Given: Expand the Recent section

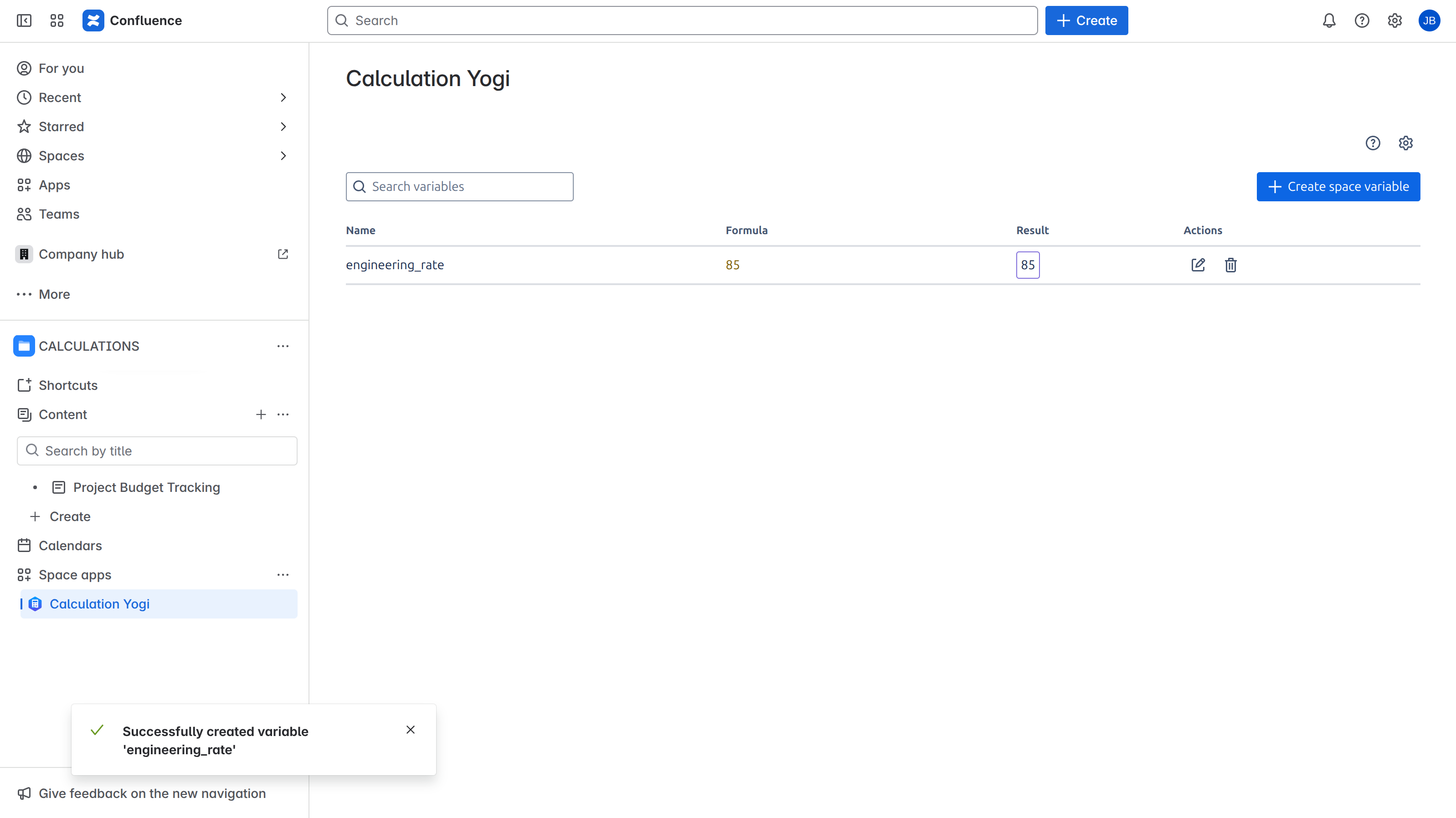Looking at the screenshot, I should [283, 98].
